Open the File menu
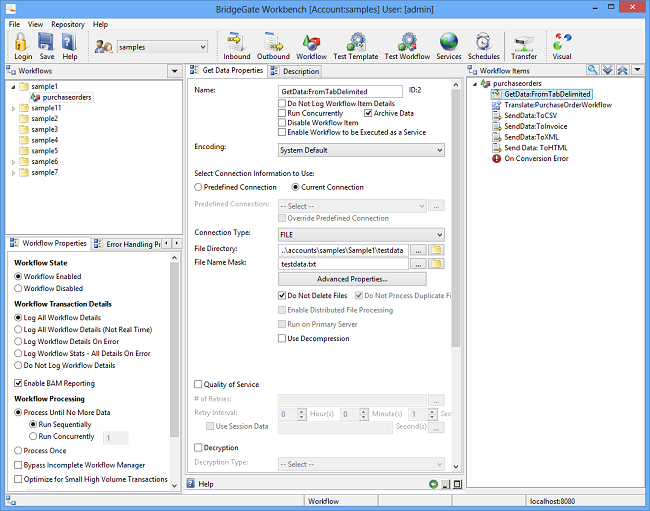650x511 pixels. pyautogui.click(x=14, y=24)
